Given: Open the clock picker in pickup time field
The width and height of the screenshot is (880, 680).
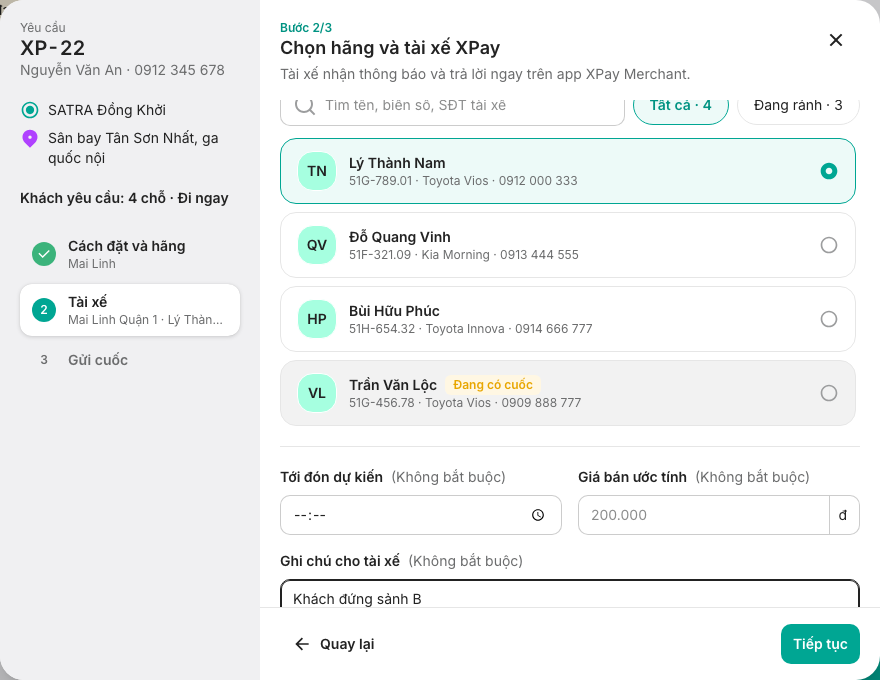Looking at the screenshot, I should click(x=538, y=515).
